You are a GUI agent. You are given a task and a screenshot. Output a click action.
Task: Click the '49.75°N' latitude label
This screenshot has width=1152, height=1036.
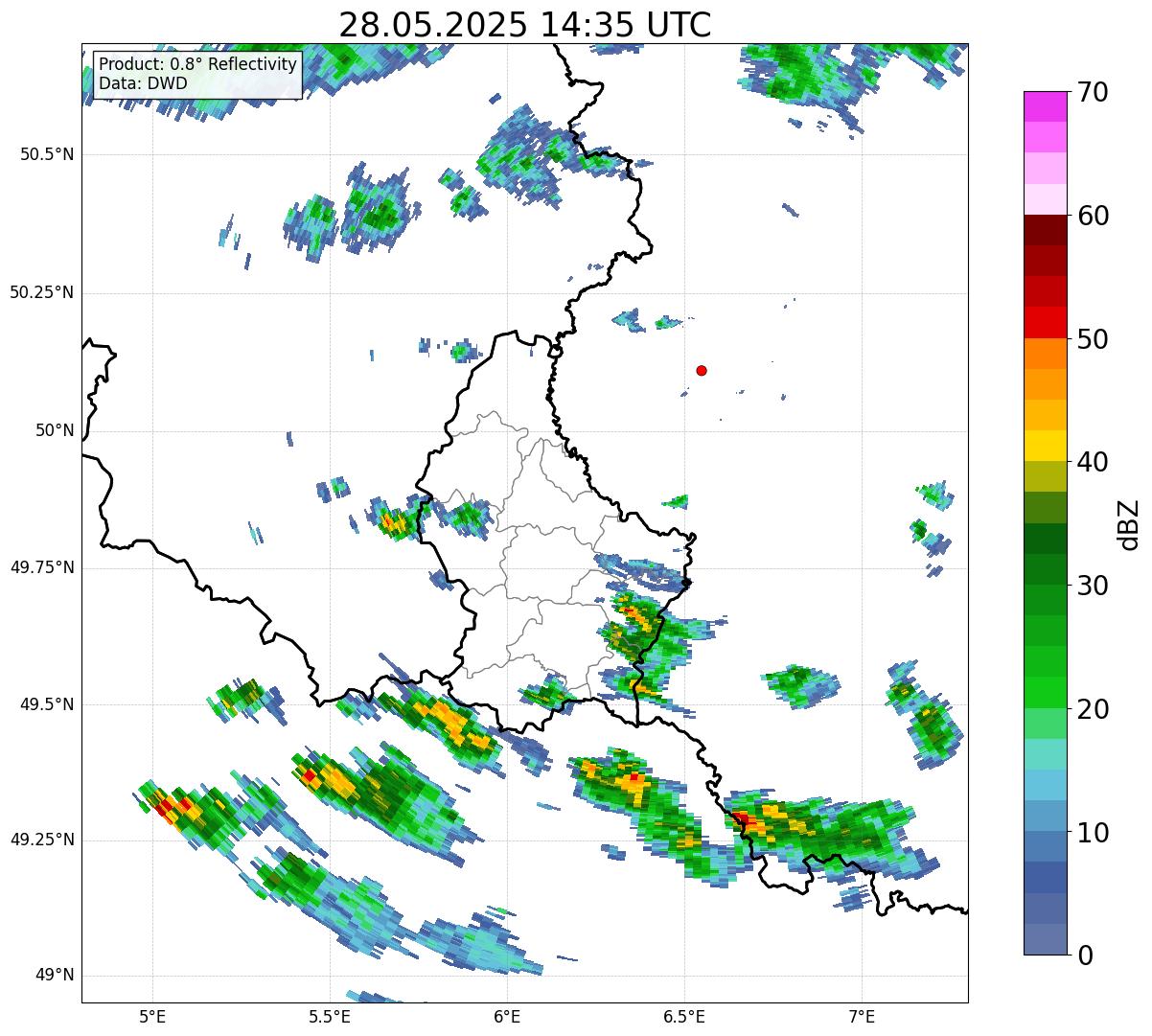[41, 567]
